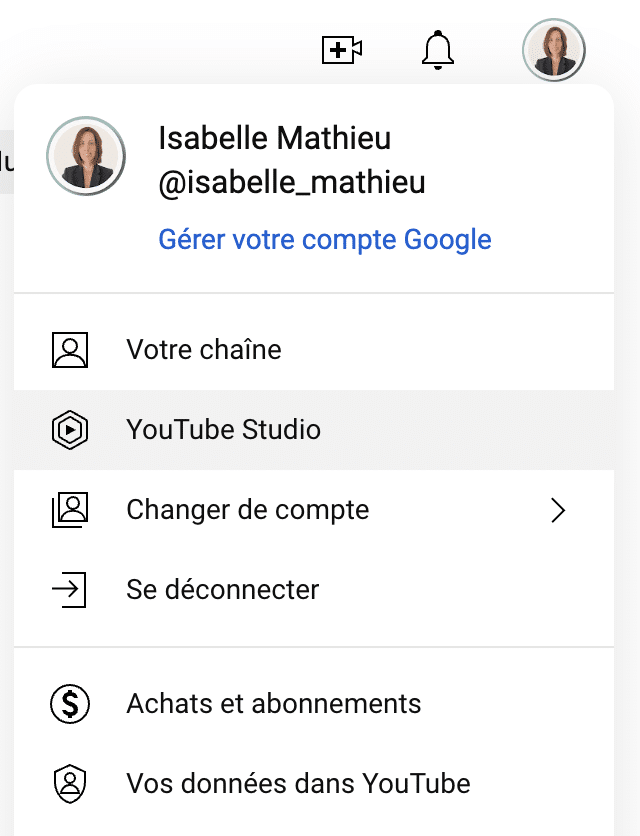Open the Gérer votre compte Google link
The image size is (640, 836).
[x=325, y=240]
